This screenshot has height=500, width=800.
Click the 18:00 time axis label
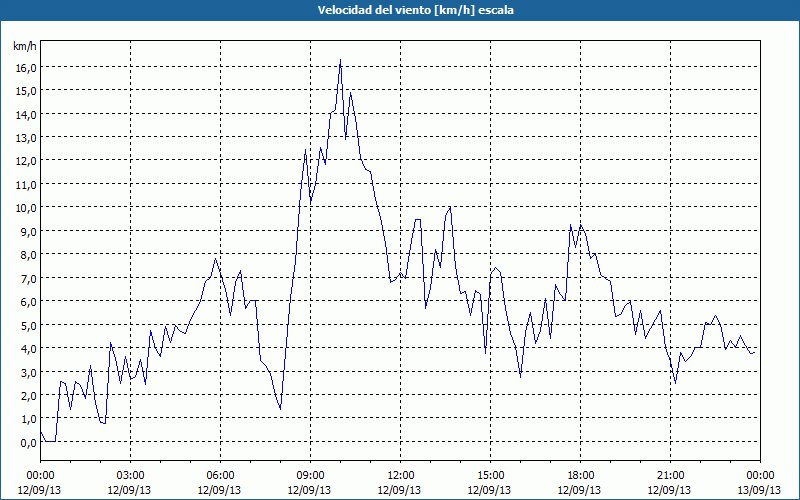pos(581,476)
